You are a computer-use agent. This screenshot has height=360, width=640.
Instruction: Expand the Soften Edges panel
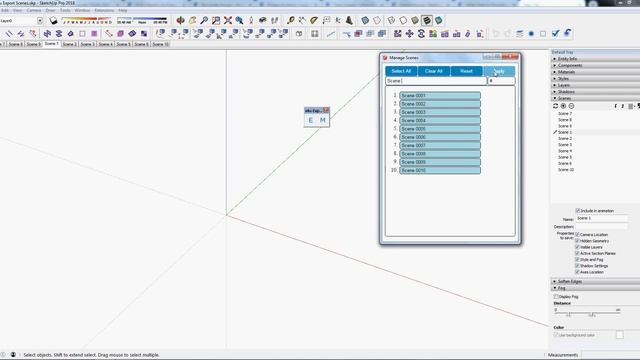[596, 281]
